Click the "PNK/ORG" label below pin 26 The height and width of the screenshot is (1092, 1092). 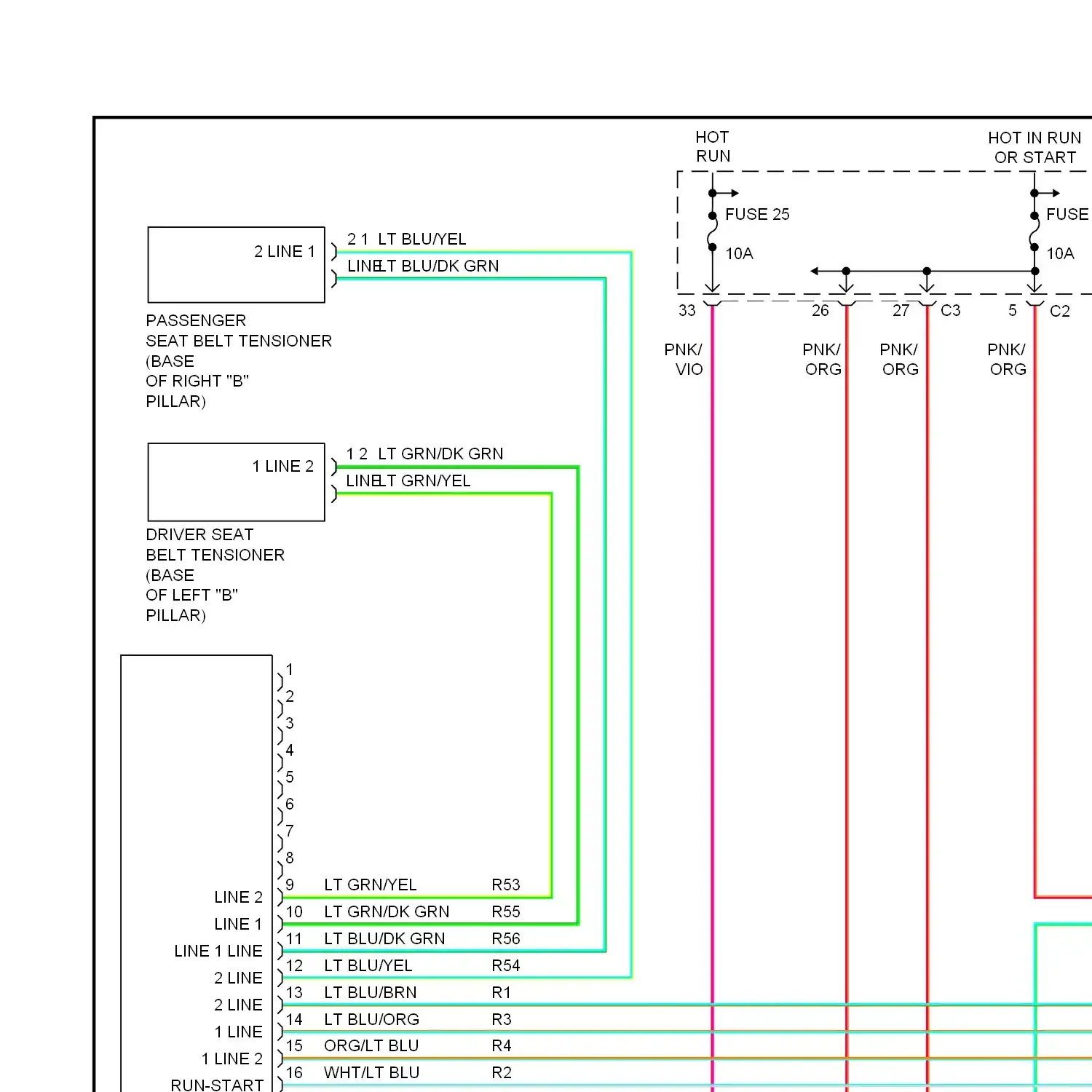pyautogui.click(x=822, y=359)
